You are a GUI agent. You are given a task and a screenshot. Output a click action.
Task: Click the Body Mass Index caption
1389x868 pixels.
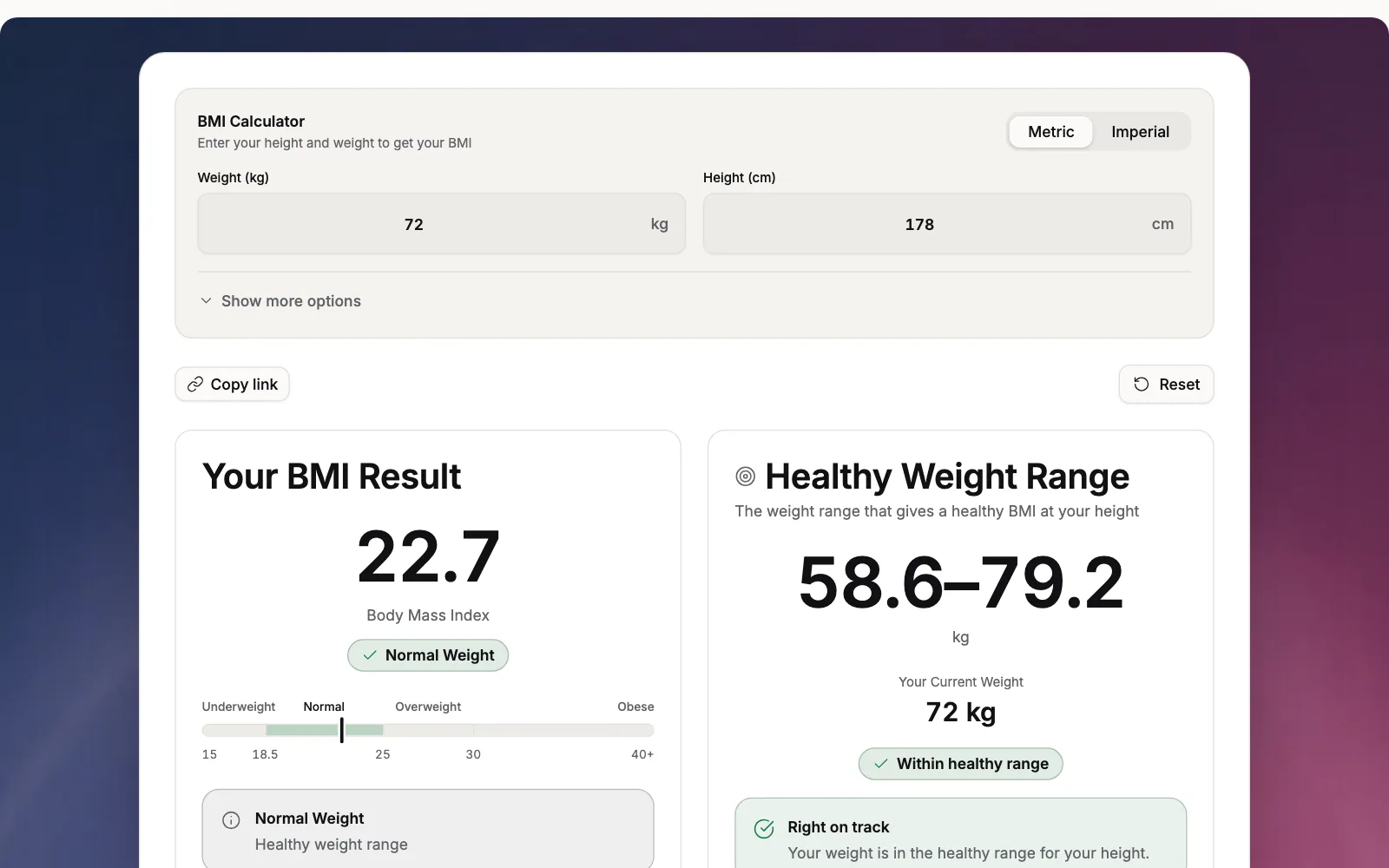click(x=428, y=615)
